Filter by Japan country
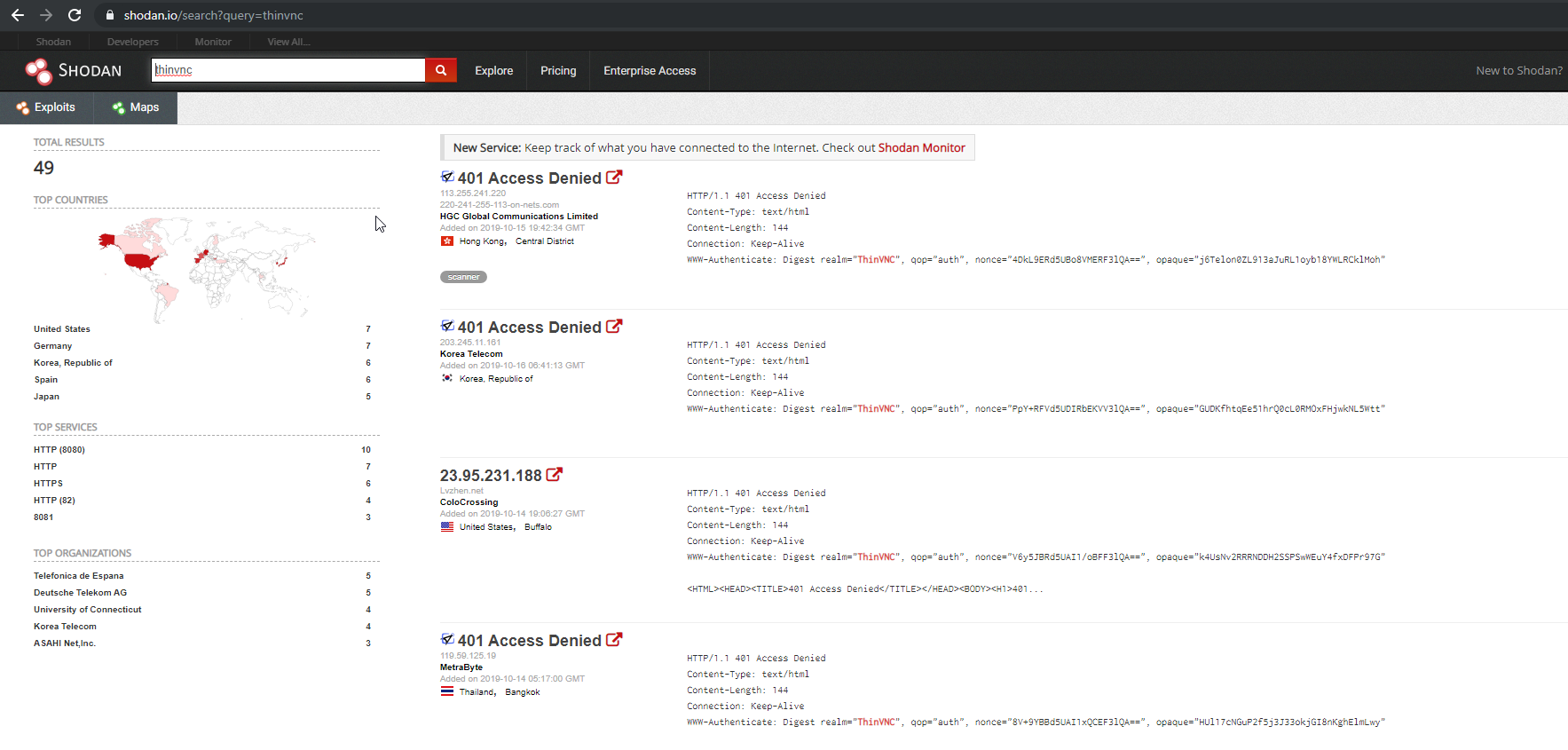The height and width of the screenshot is (750, 1568). (x=47, y=397)
